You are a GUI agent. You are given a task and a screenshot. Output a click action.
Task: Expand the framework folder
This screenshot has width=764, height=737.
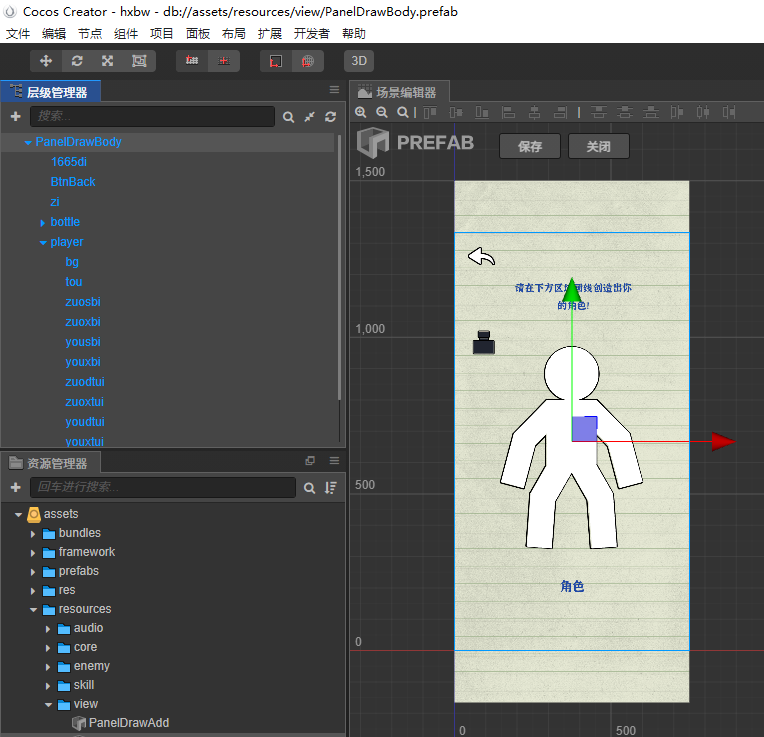(33, 553)
